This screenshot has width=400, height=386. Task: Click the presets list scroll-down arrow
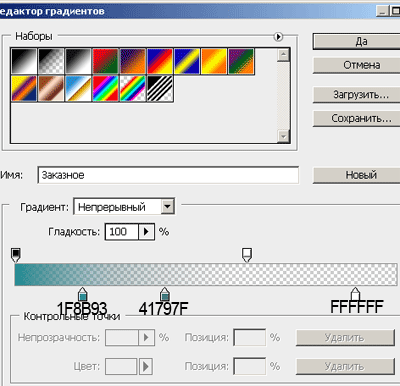(283, 136)
